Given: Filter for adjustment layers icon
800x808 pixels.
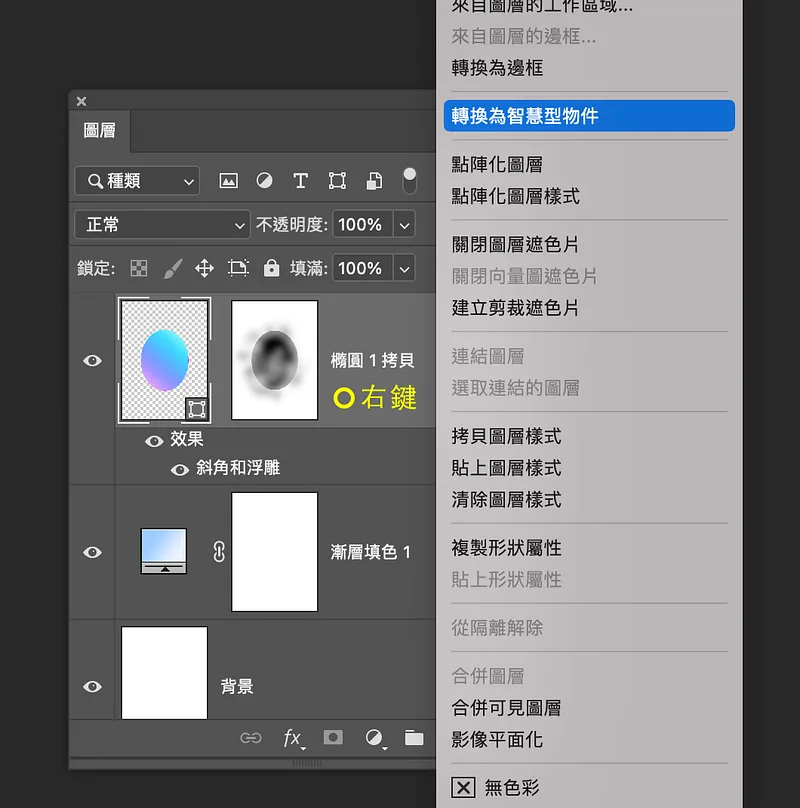Looking at the screenshot, I should click(x=264, y=181).
